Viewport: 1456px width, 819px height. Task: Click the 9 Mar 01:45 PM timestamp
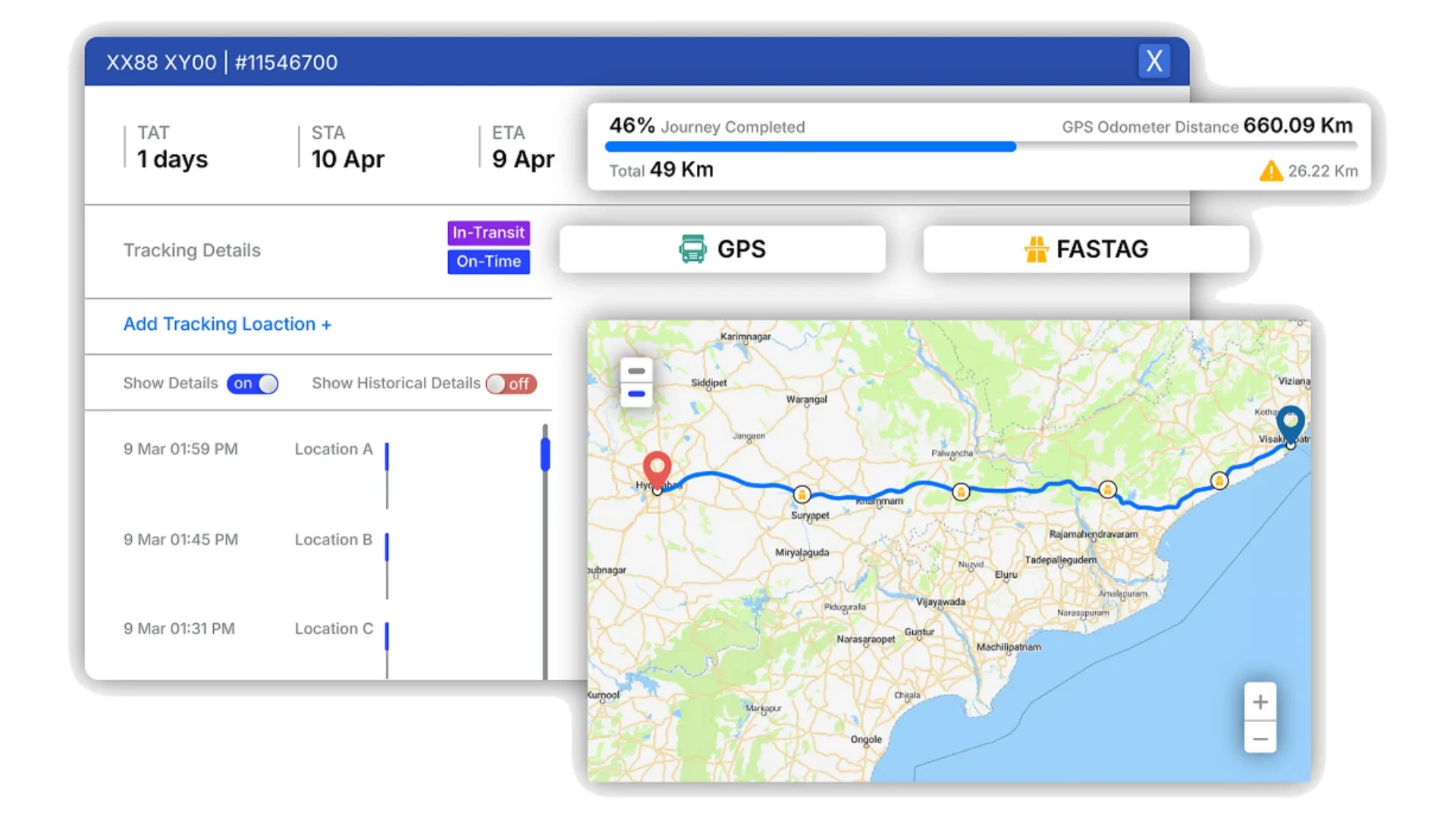(x=180, y=539)
